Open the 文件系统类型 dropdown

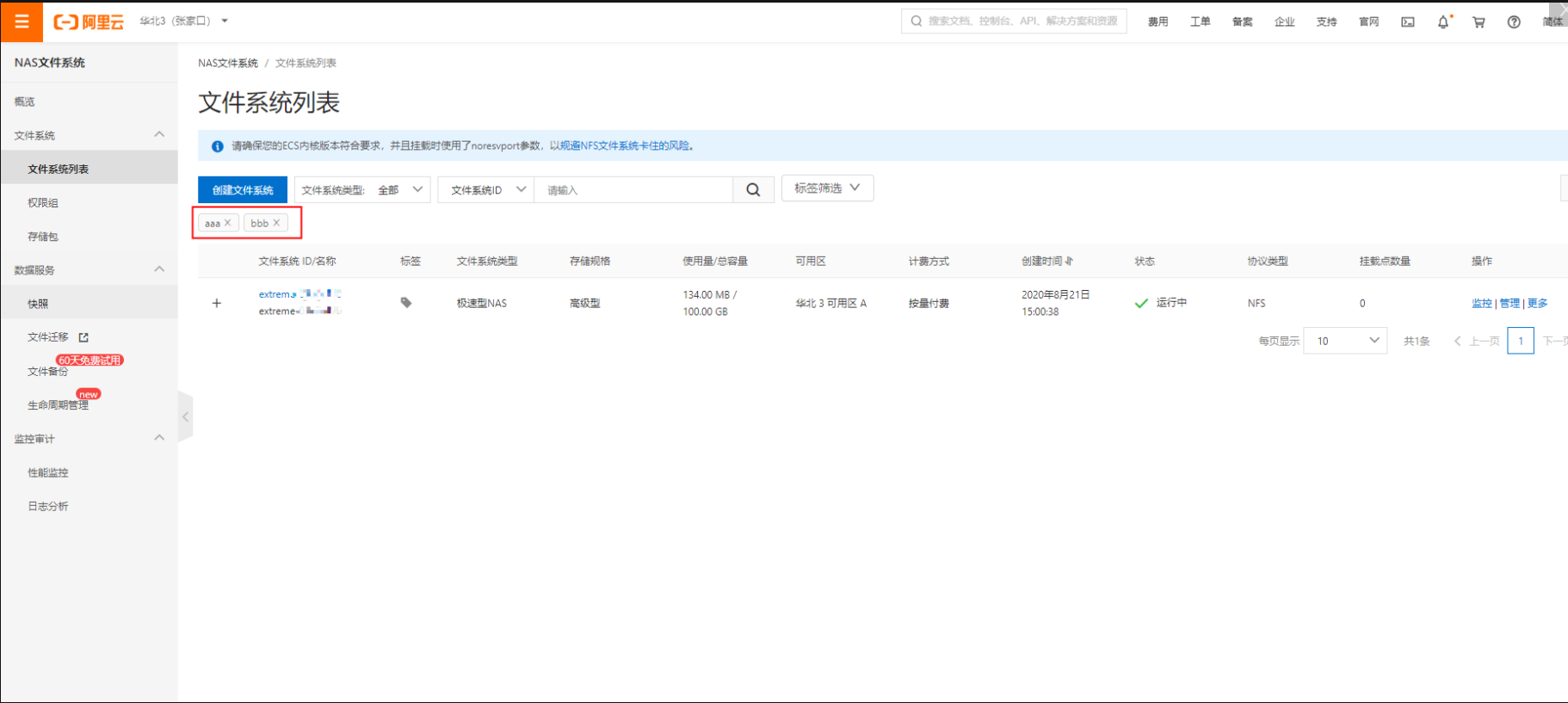click(x=361, y=190)
